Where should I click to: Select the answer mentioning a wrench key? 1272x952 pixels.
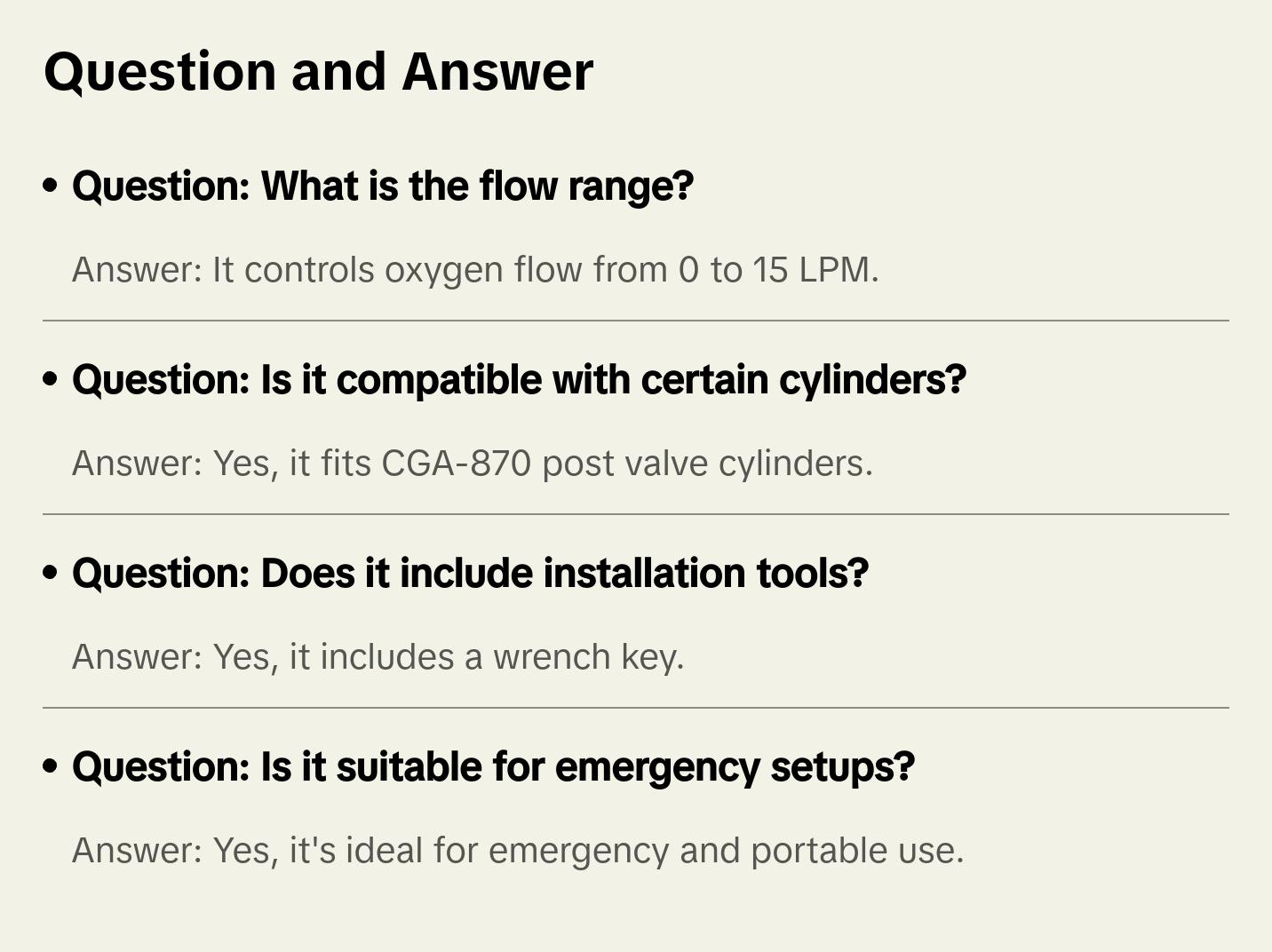[x=378, y=657]
